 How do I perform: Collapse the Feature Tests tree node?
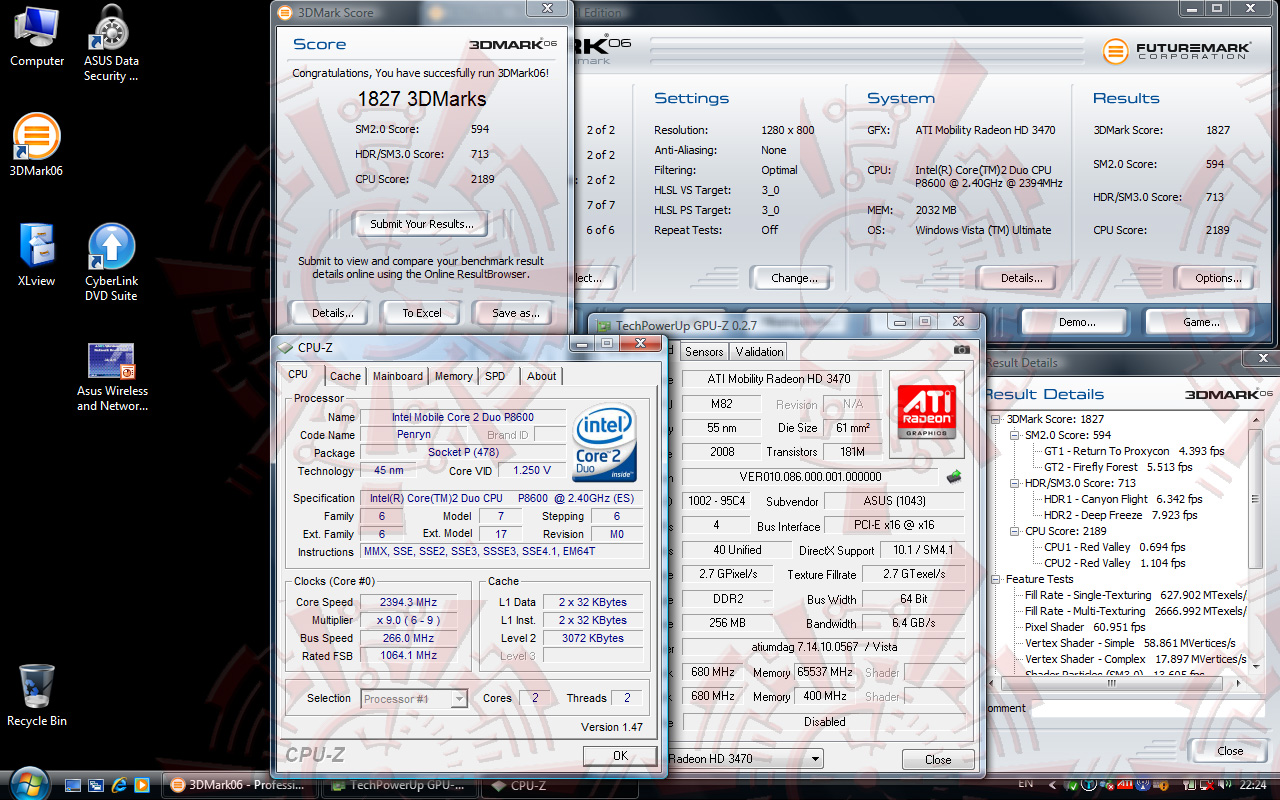(997, 579)
